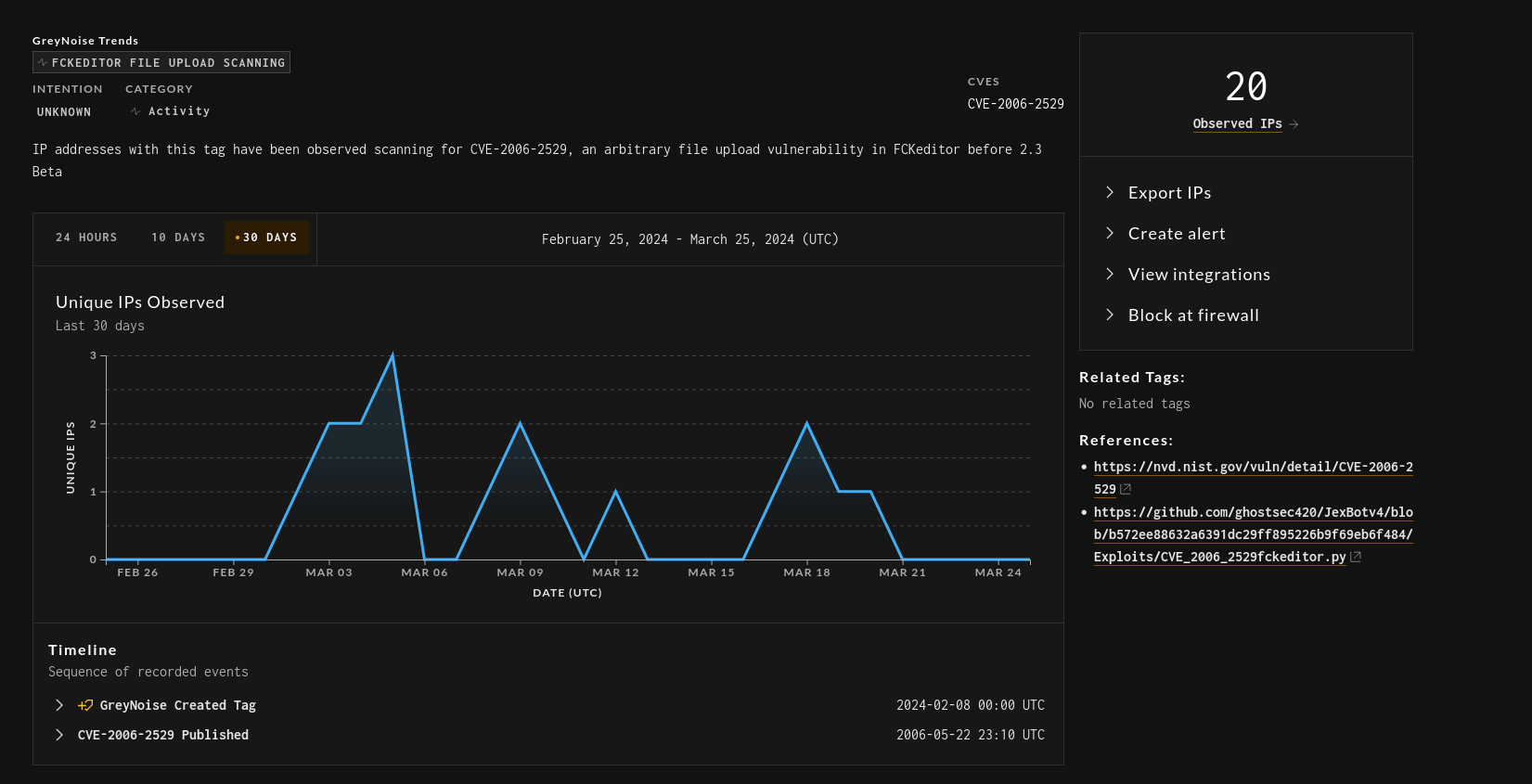Click the external link icon after NVD reference
The image size is (1532, 784).
tap(1126, 489)
